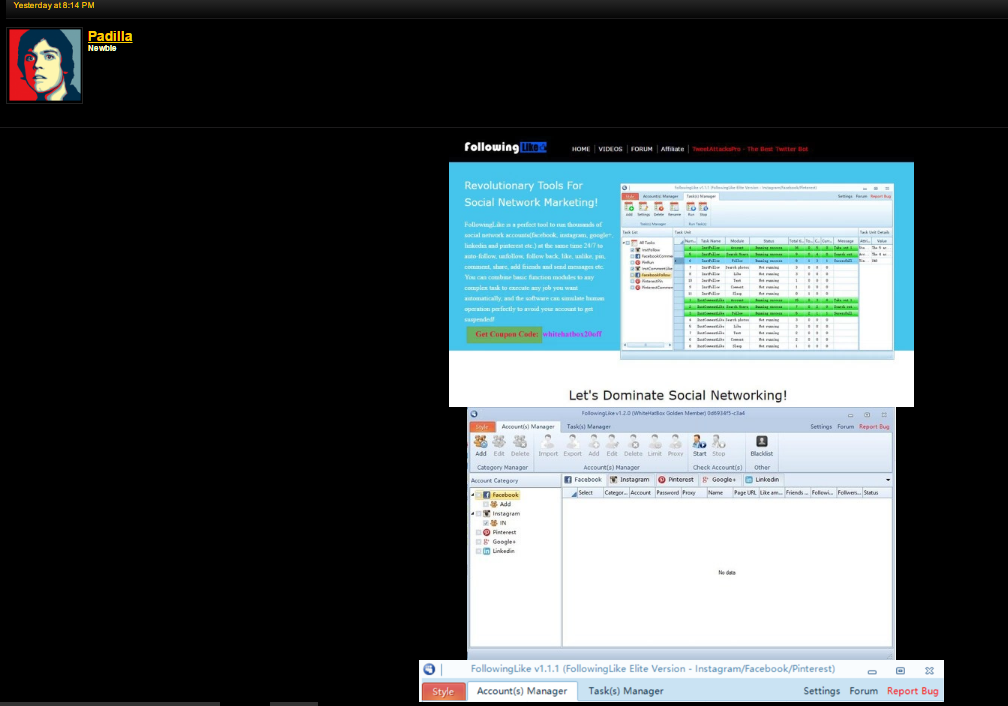Click the Status column header
Viewport: 1008px width, 706px height.
tap(876, 493)
